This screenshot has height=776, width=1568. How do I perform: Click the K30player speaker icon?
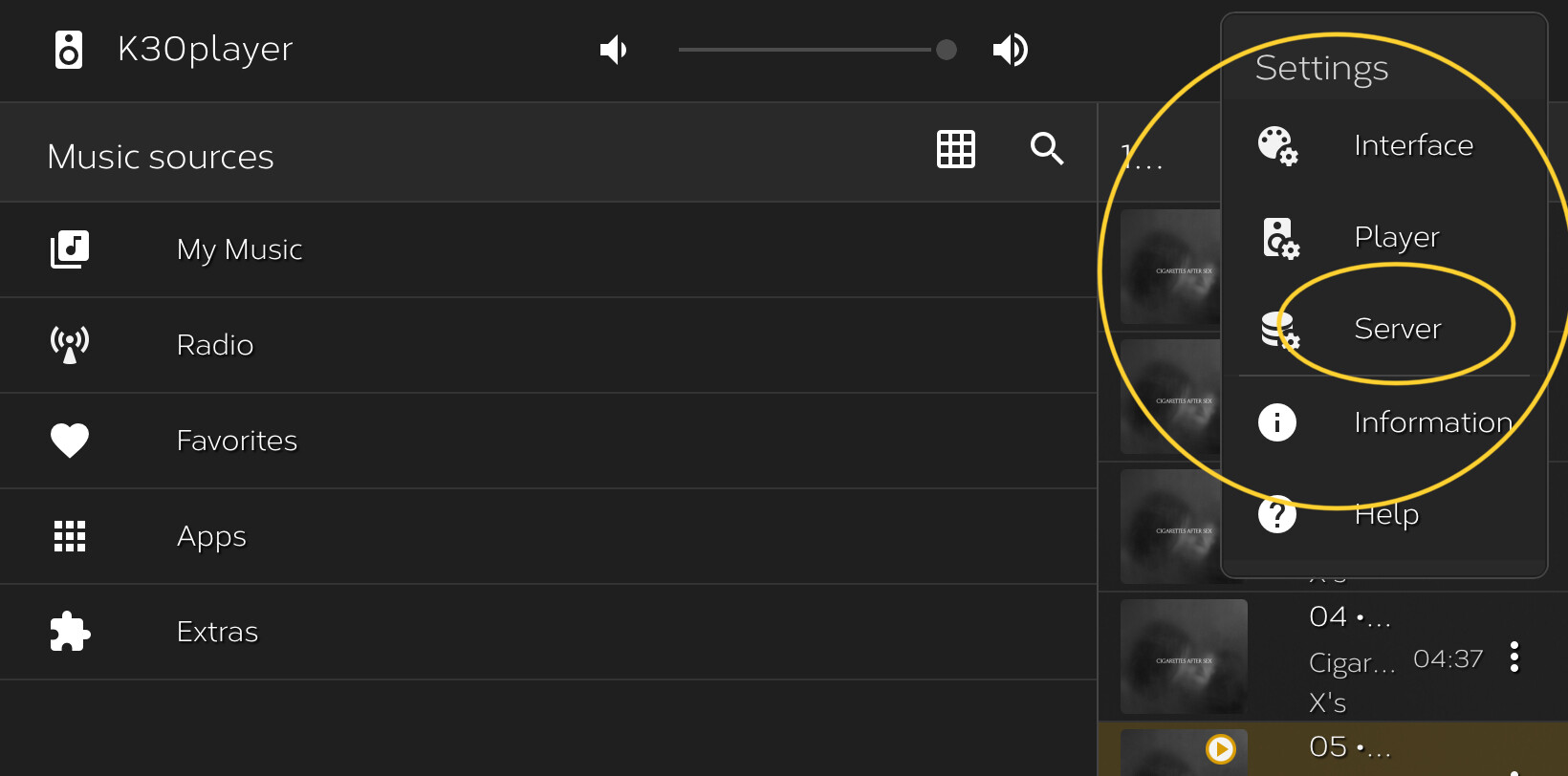point(69,50)
